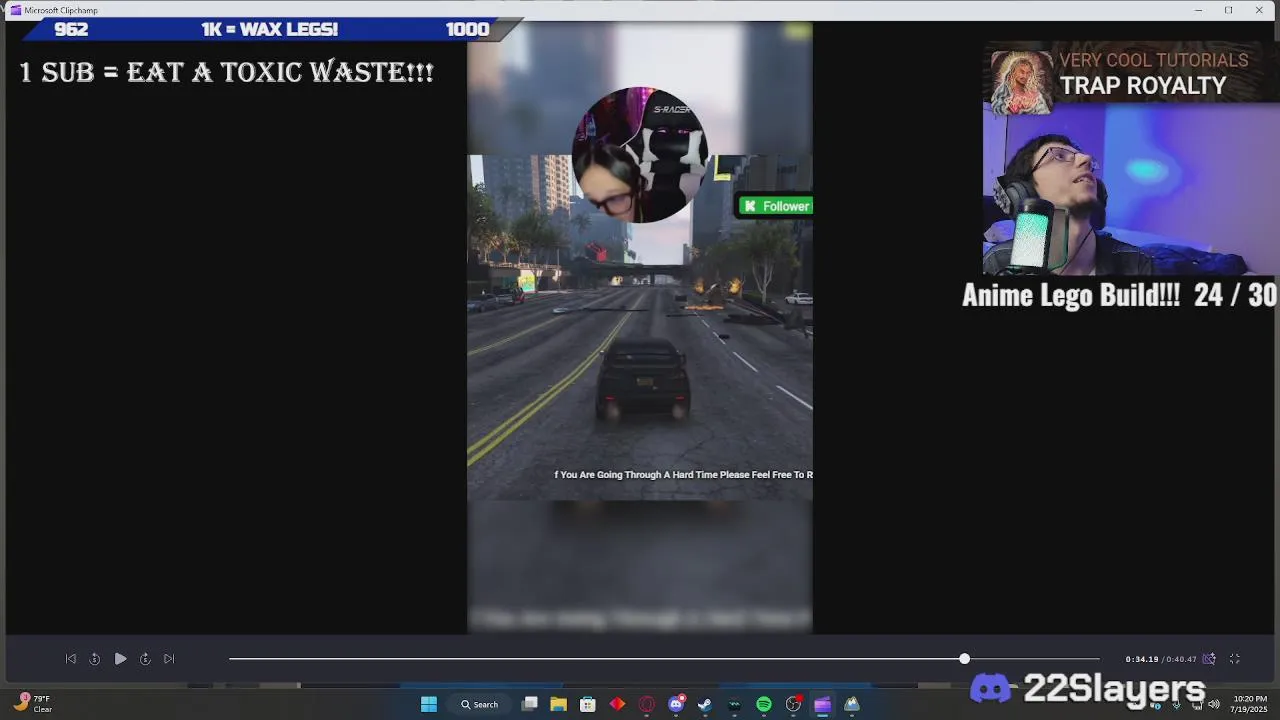1280x720 pixels.
Task: Open the mountain photo app in taskbar
Action: click(852, 704)
